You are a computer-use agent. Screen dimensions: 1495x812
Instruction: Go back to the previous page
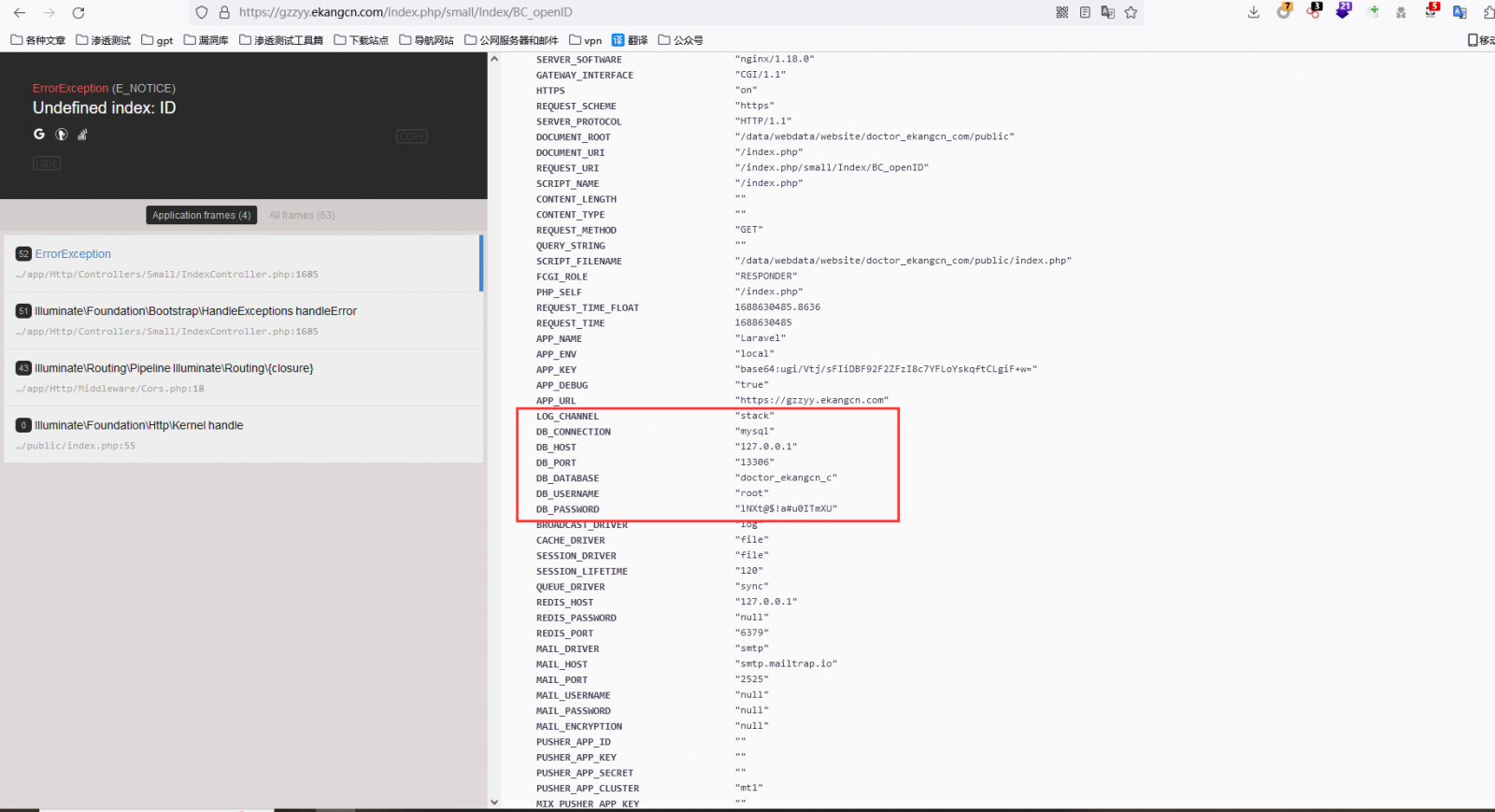(x=20, y=12)
